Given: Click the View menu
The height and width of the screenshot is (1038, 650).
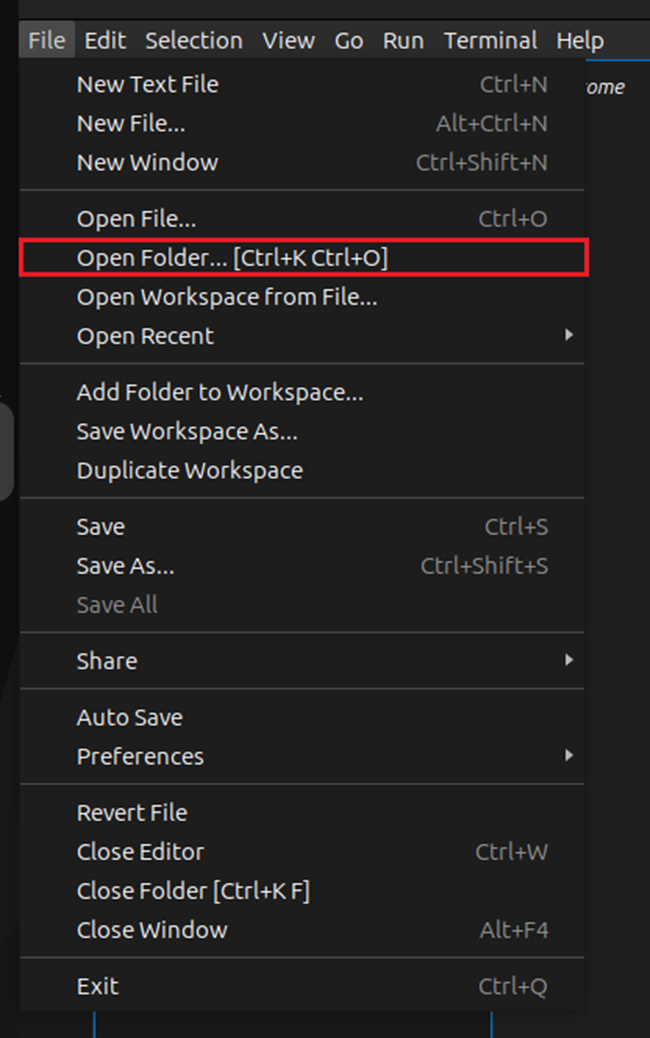Looking at the screenshot, I should (288, 41).
